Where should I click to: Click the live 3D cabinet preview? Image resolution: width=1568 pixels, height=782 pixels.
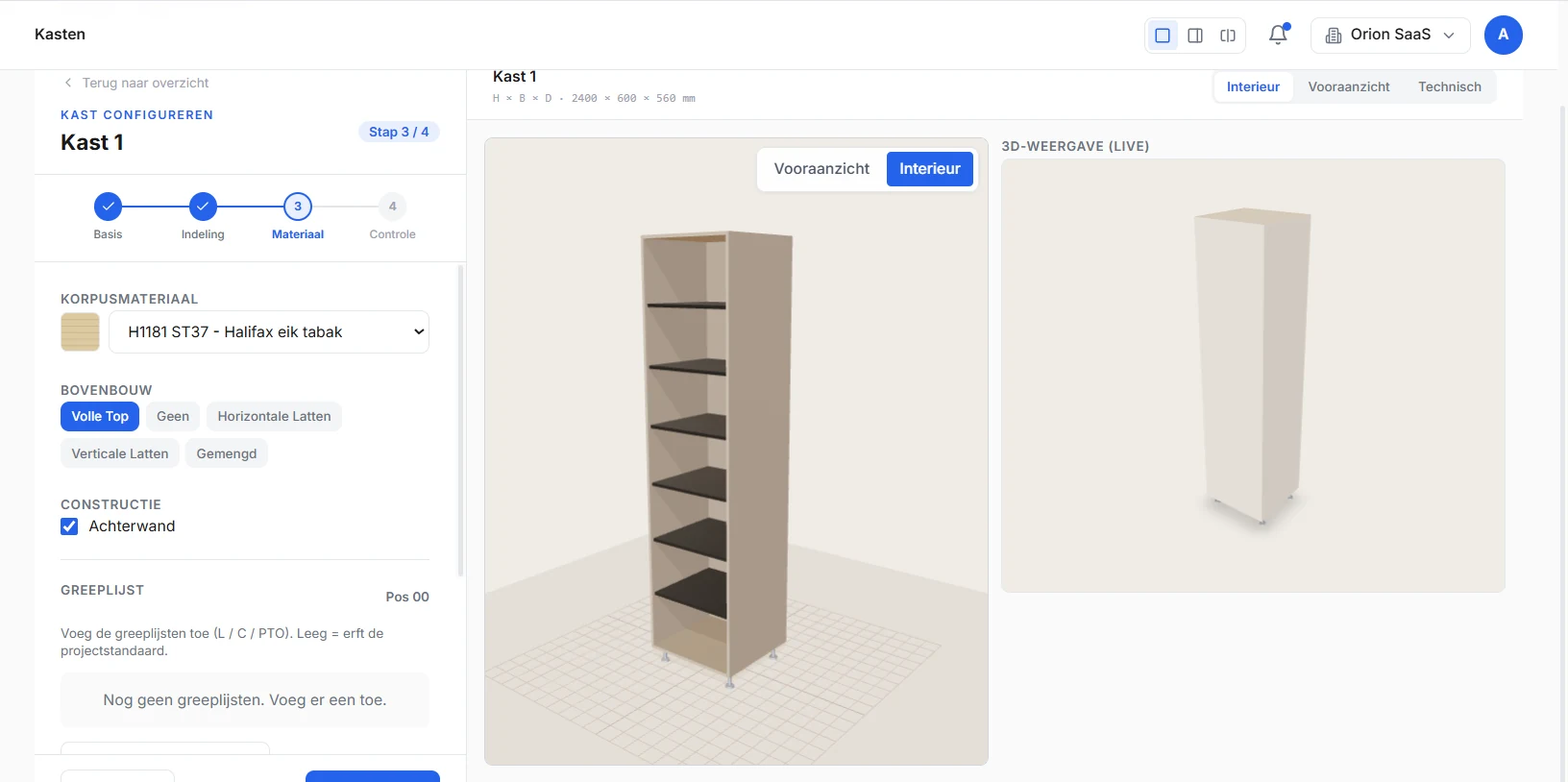click(1253, 376)
